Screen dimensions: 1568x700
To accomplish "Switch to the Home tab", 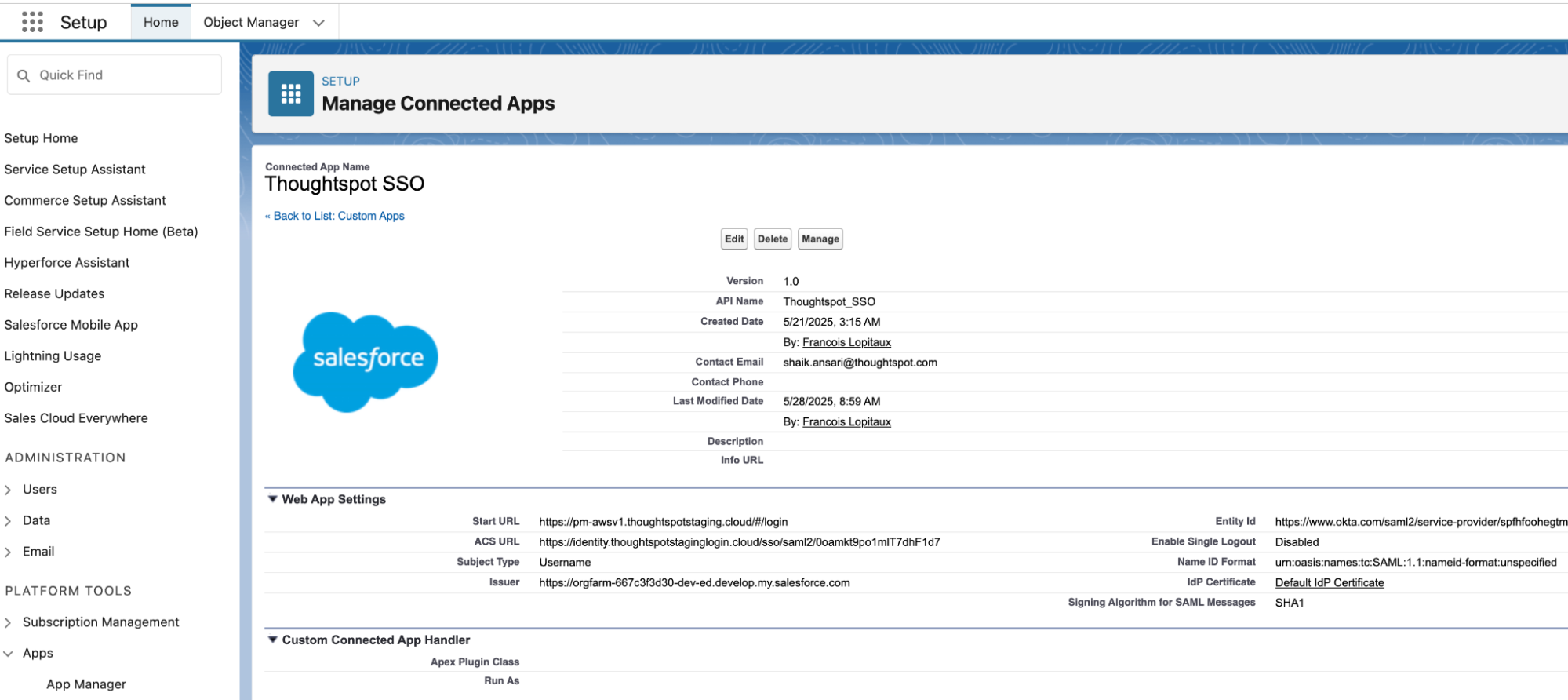I will (161, 23).
